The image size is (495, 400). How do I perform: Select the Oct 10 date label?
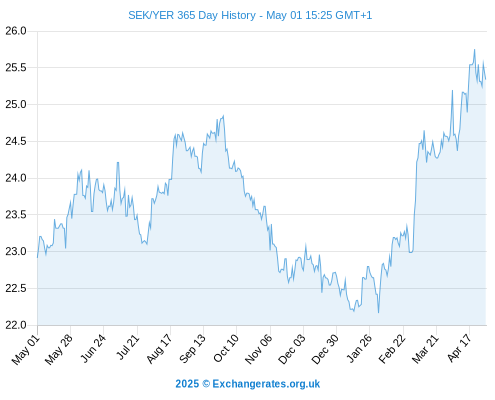pos(226,349)
